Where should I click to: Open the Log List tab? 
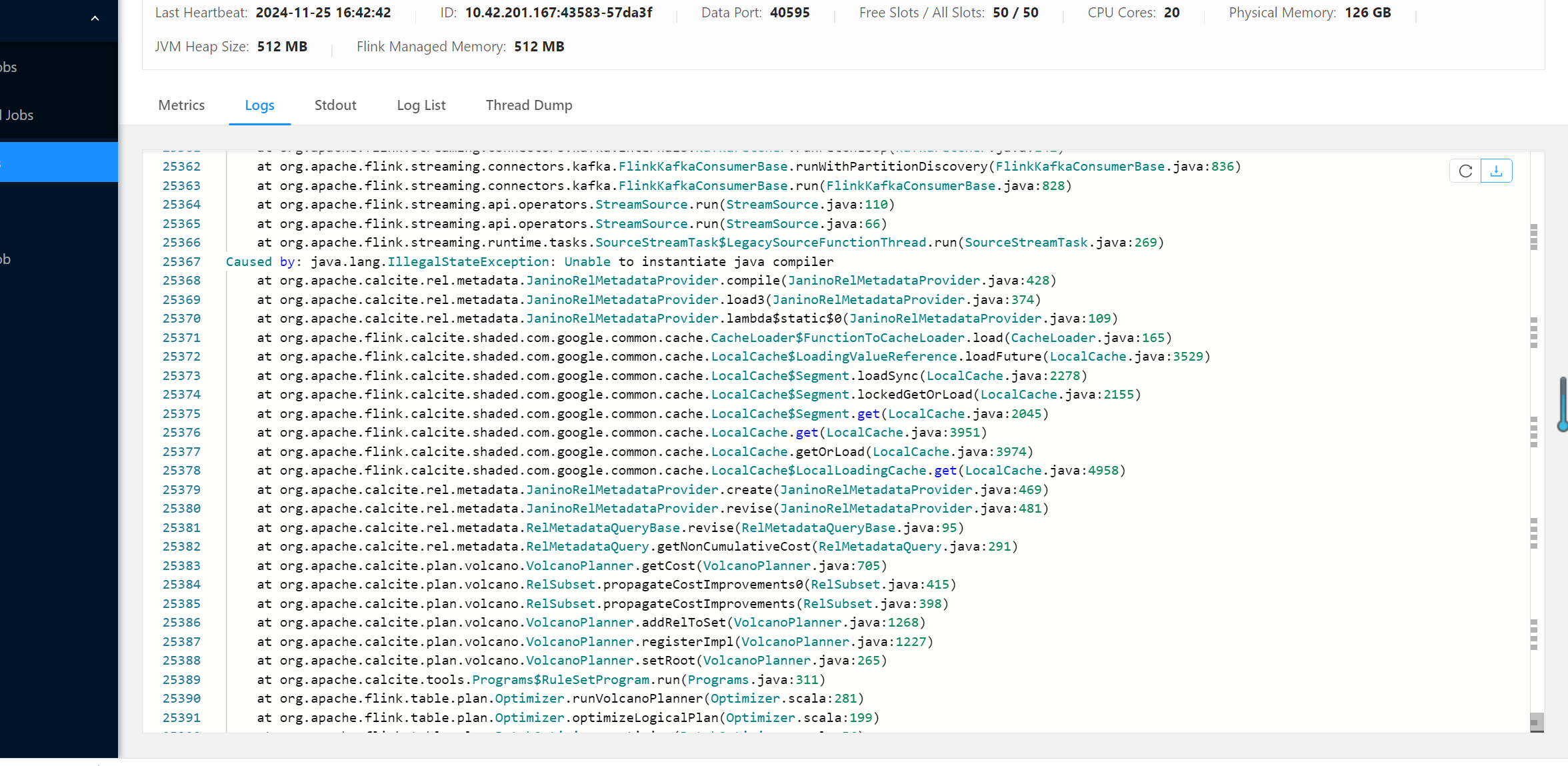click(x=421, y=105)
